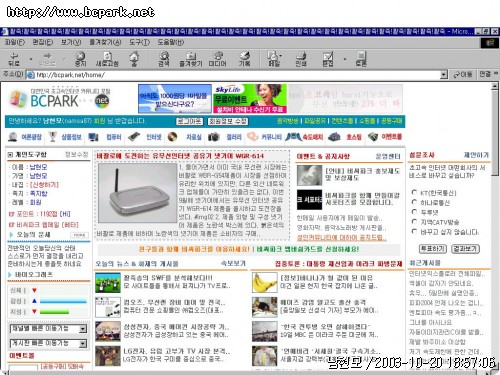This screenshot has width=500, height=375.
Task: Open the 채널별 빠른 이동기능 dropdown
Action: click(x=83, y=329)
